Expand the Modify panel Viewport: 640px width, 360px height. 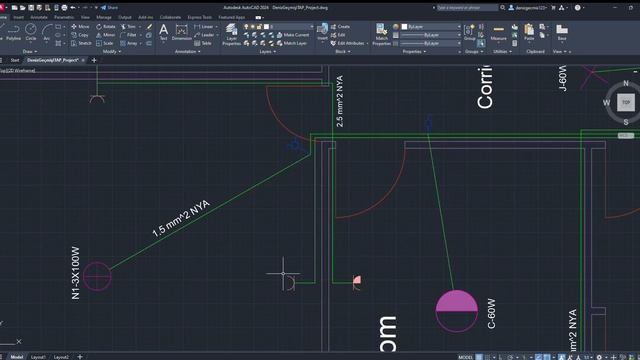point(112,52)
